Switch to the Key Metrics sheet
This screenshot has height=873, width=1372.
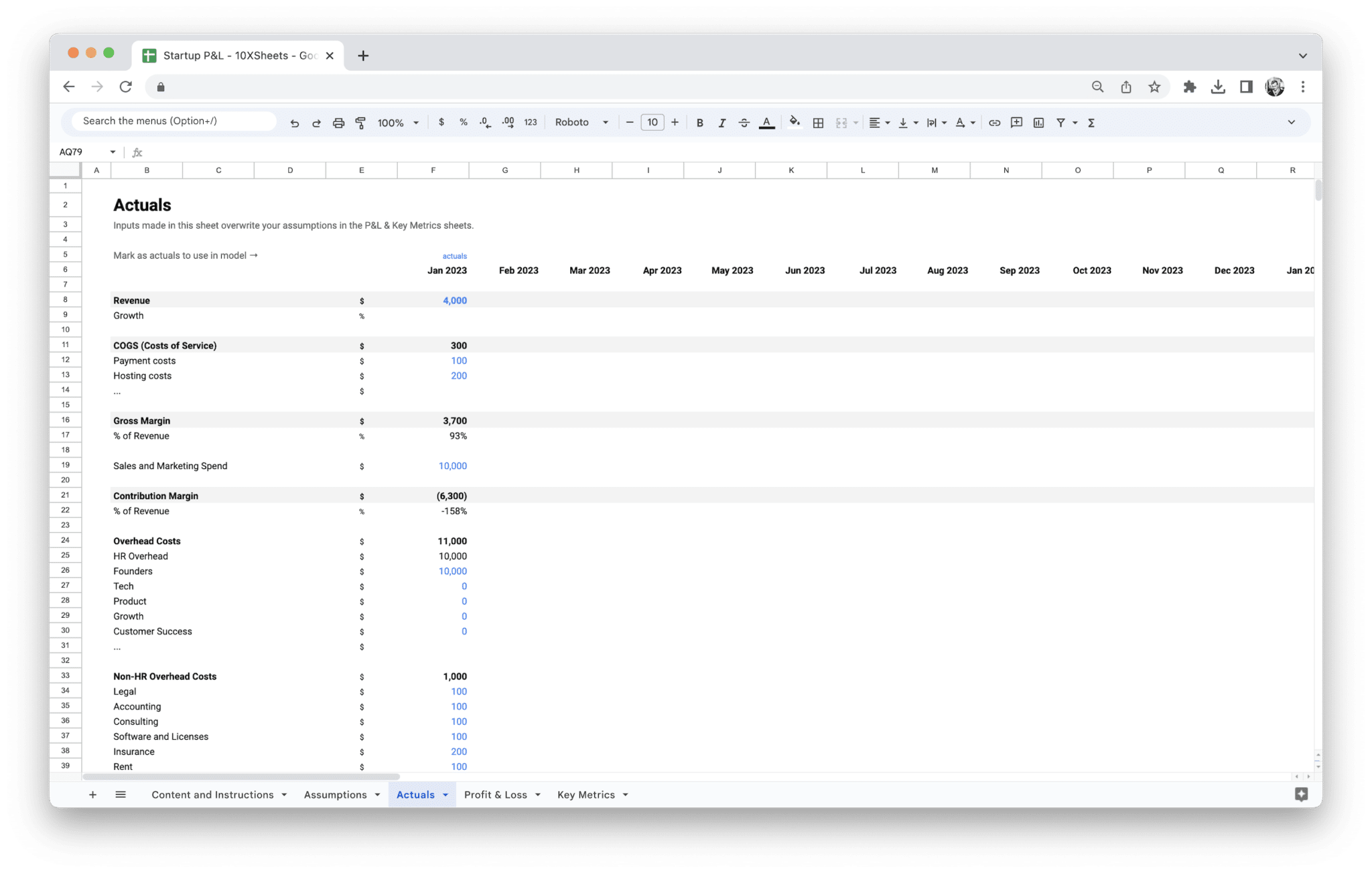point(586,795)
